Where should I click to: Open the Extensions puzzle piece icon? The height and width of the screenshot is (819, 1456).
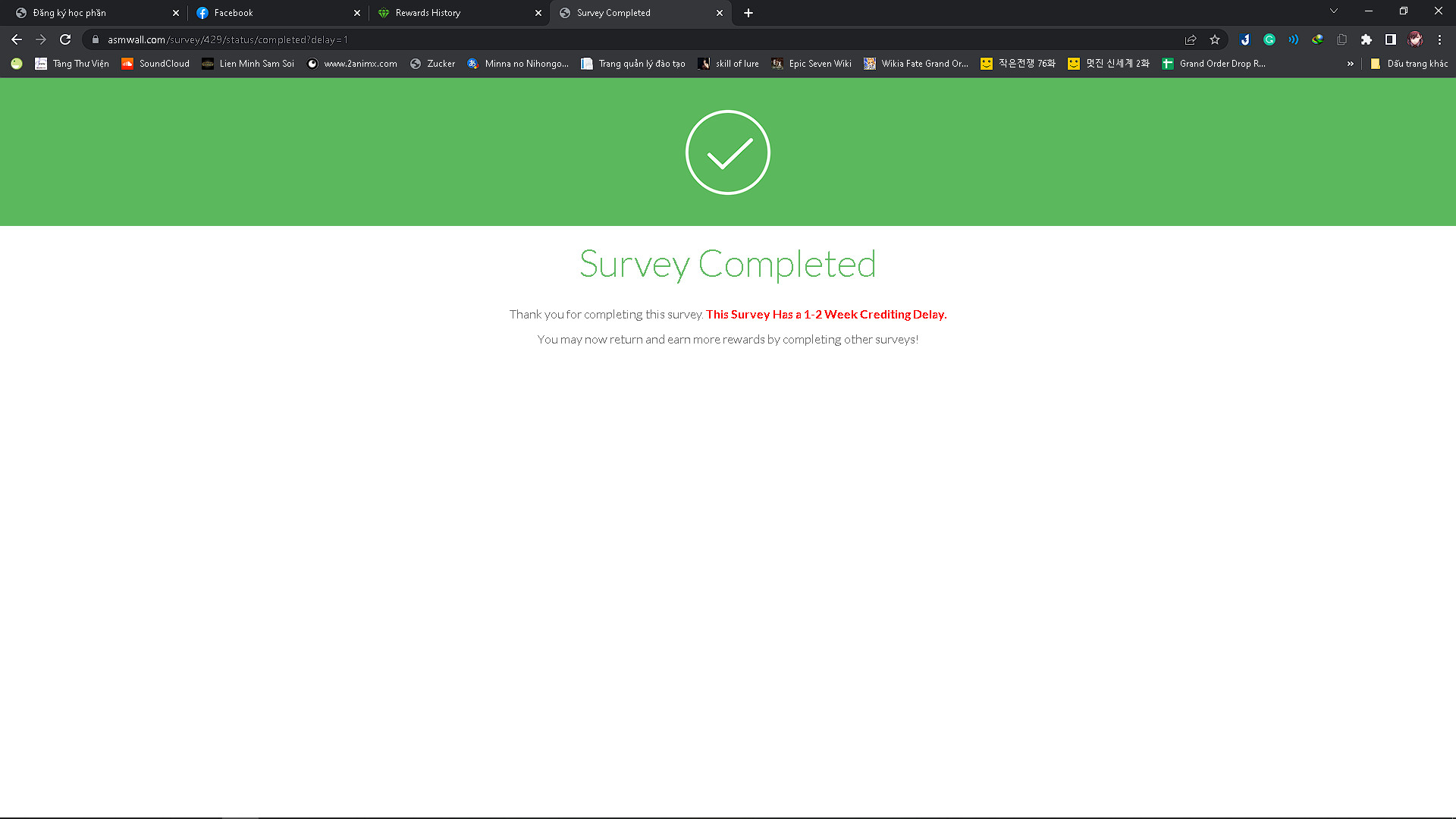[x=1367, y=39]
